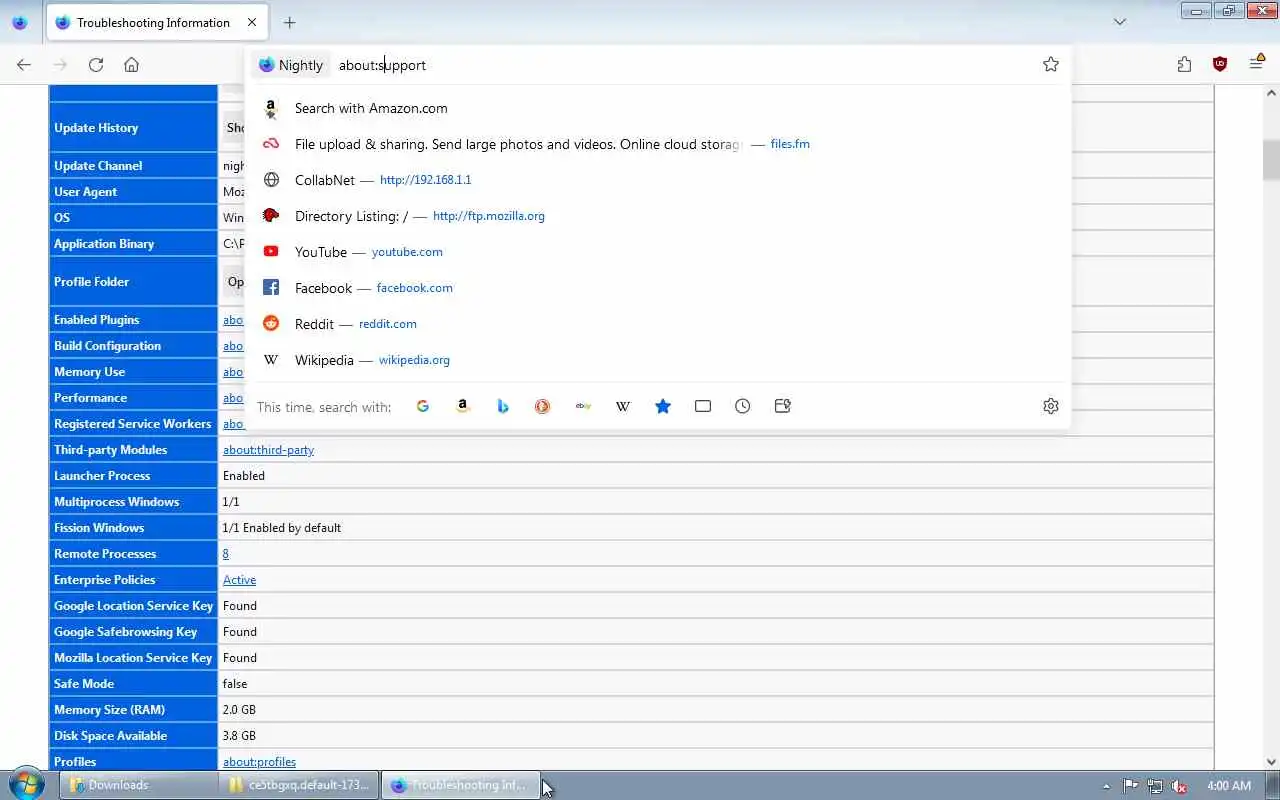
Task: Open a new tab with plus
Action: click(x=289, y=22)
